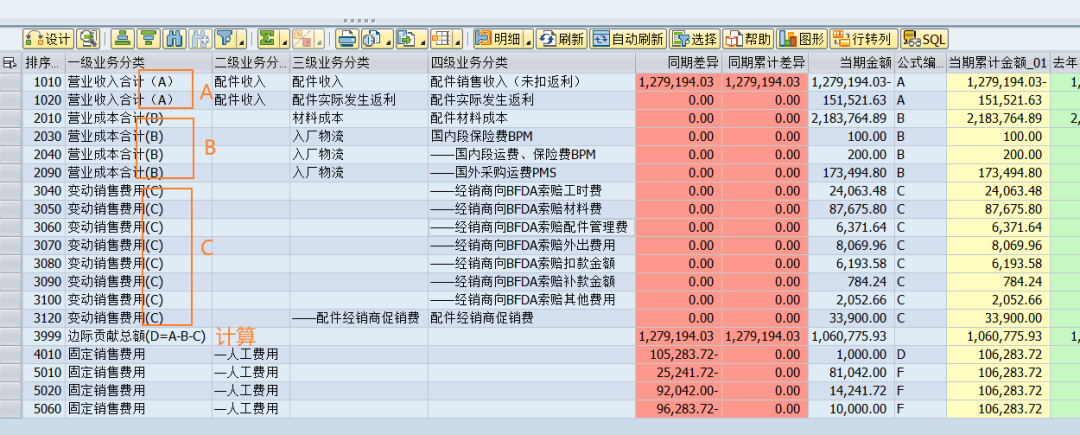Viewport: 1080px width, 435px height.
Task: Click cell 配件实际发生返利 in third-level column
Action: 359,100
